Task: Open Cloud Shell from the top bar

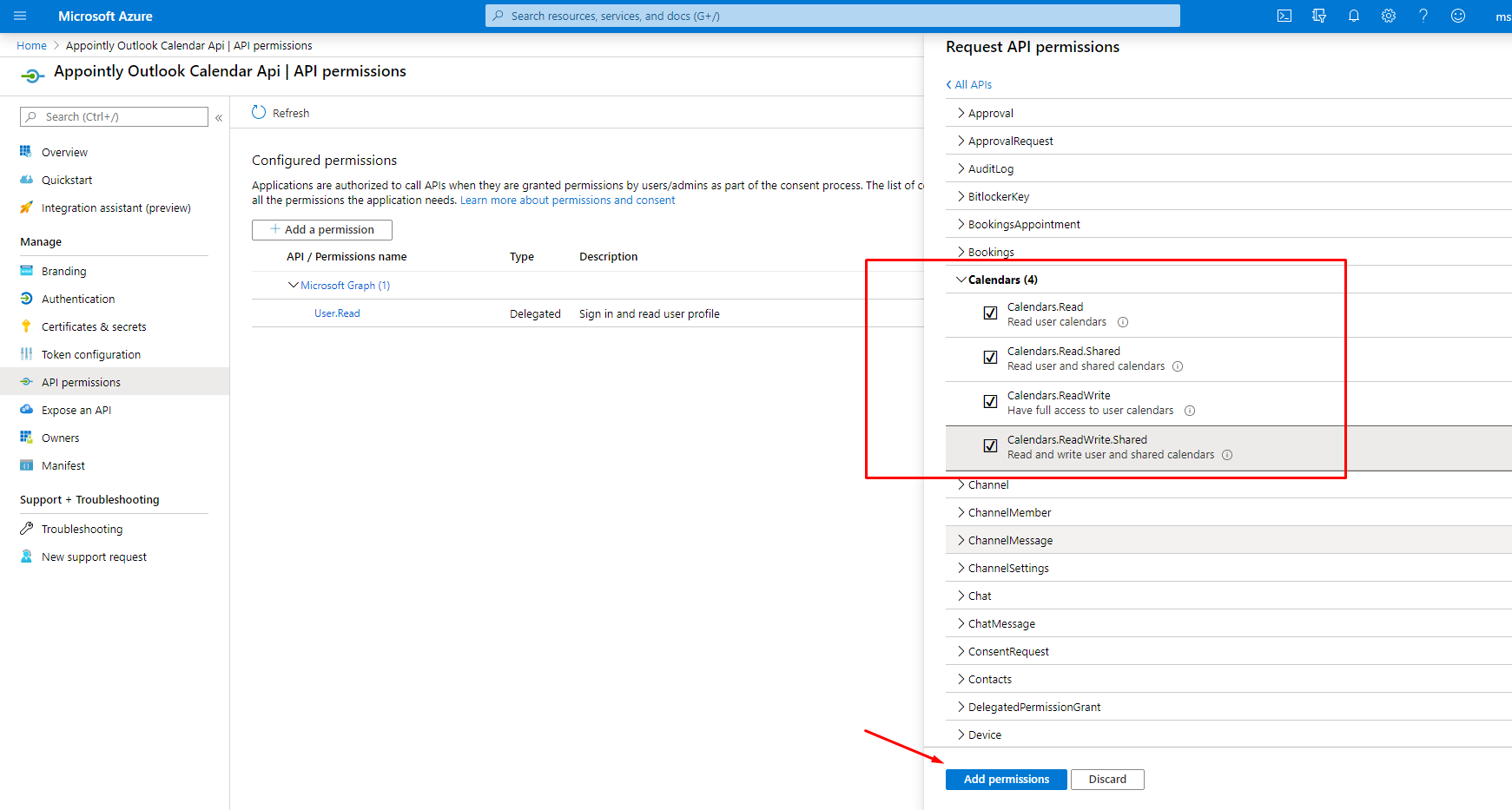Action: 1284,16
